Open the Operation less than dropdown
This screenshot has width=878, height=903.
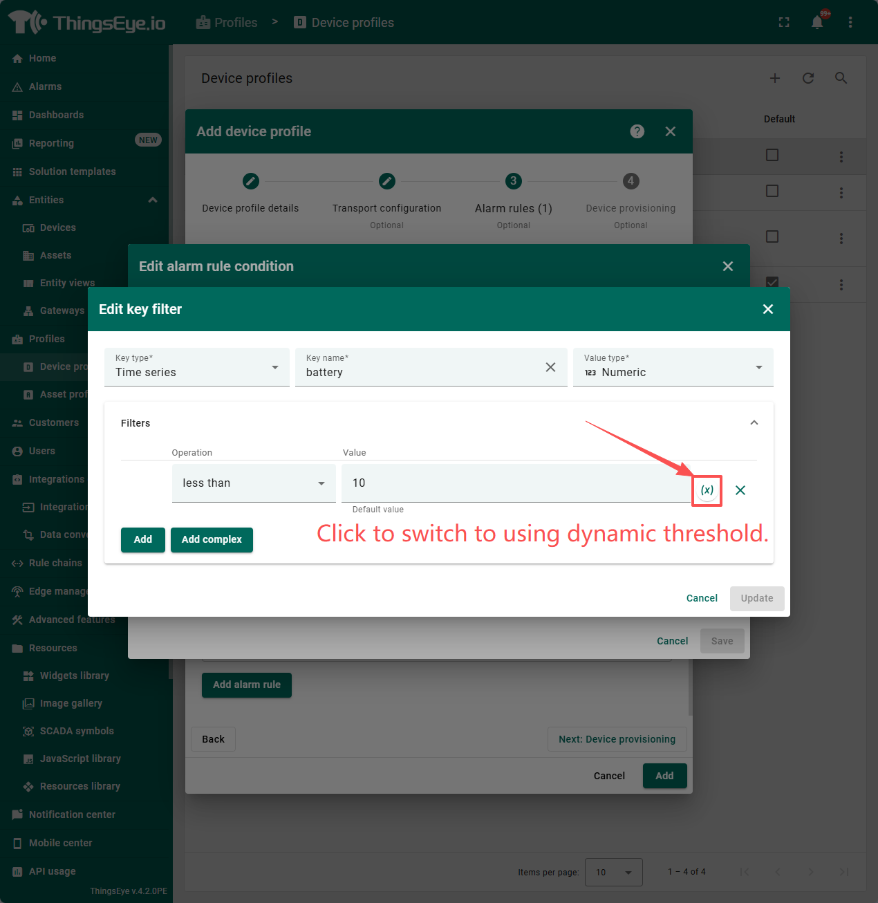click(253, 483)
